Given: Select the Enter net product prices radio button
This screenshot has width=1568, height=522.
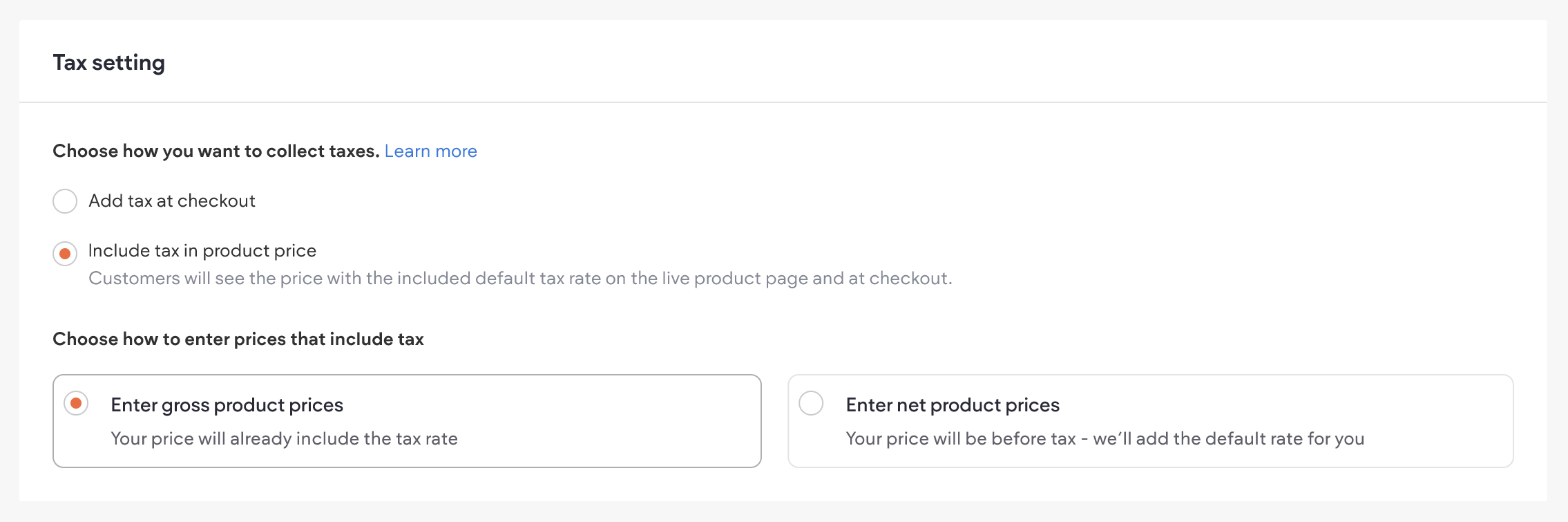Looking at the screenshot, I should tap(811, 403).
